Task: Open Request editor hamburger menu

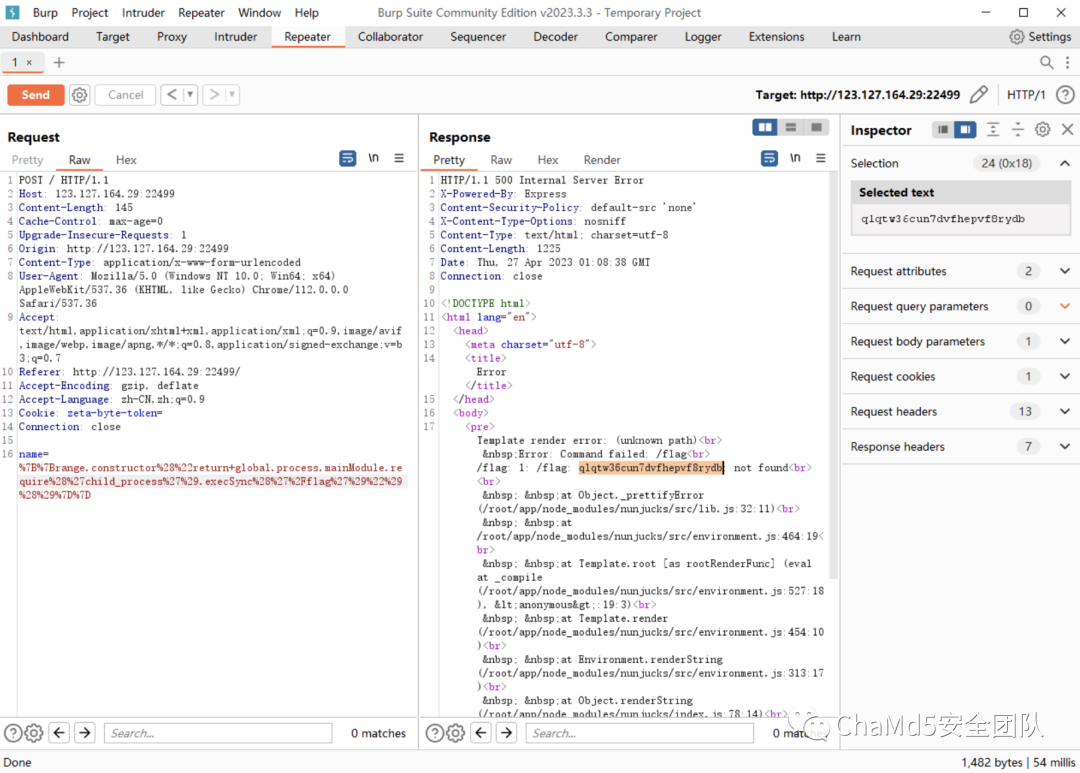Action: click(399, 158)
